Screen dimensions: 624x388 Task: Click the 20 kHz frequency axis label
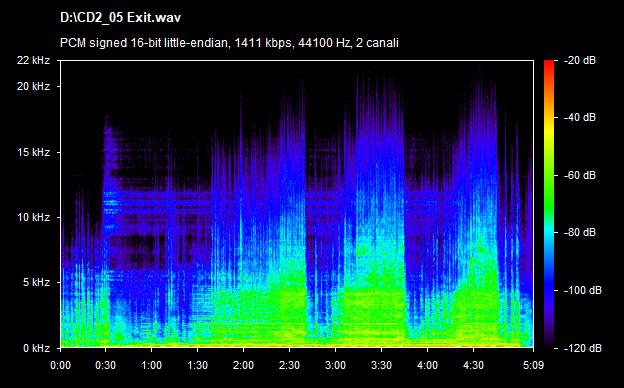33,86
